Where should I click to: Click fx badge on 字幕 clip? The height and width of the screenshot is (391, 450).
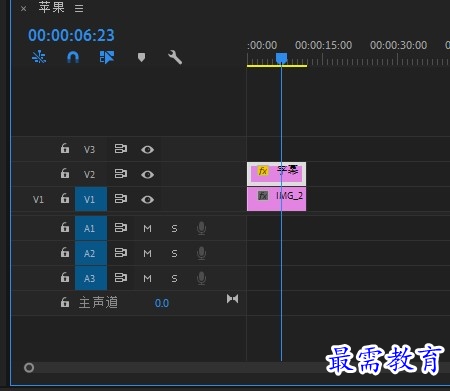(263, 171)
